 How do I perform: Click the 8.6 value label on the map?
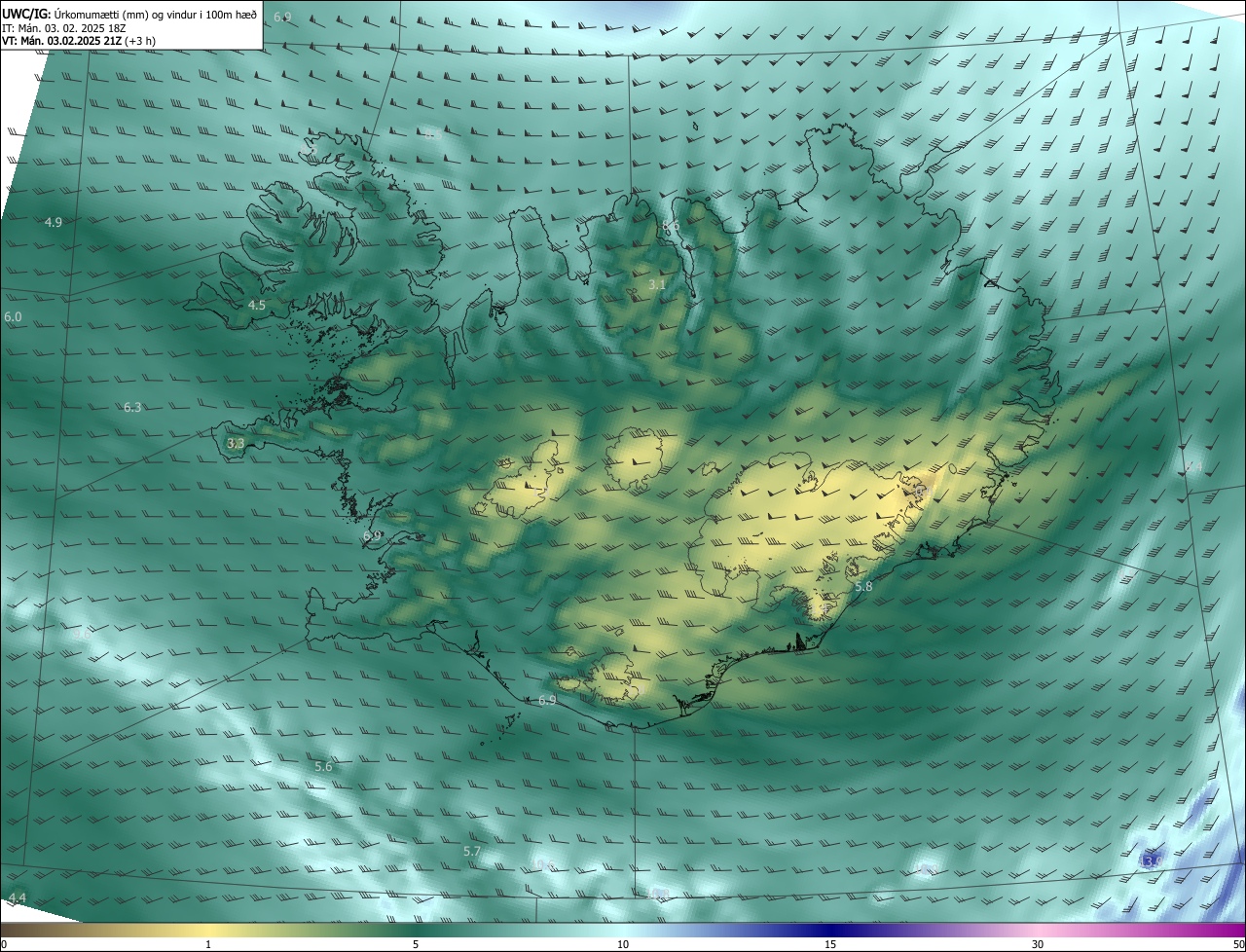tap(671, 226)
